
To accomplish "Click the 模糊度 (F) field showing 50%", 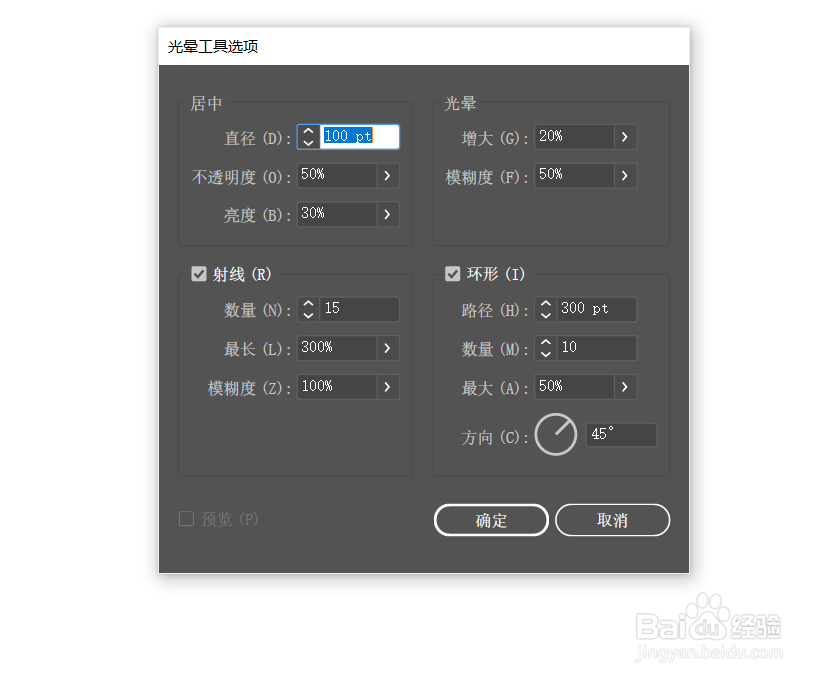I will tap(574, 176).
